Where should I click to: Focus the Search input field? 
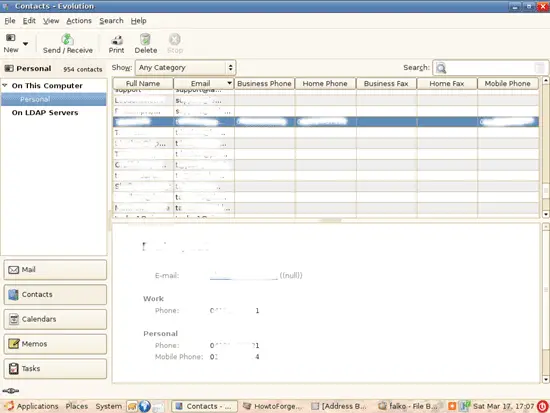[490, 68]
